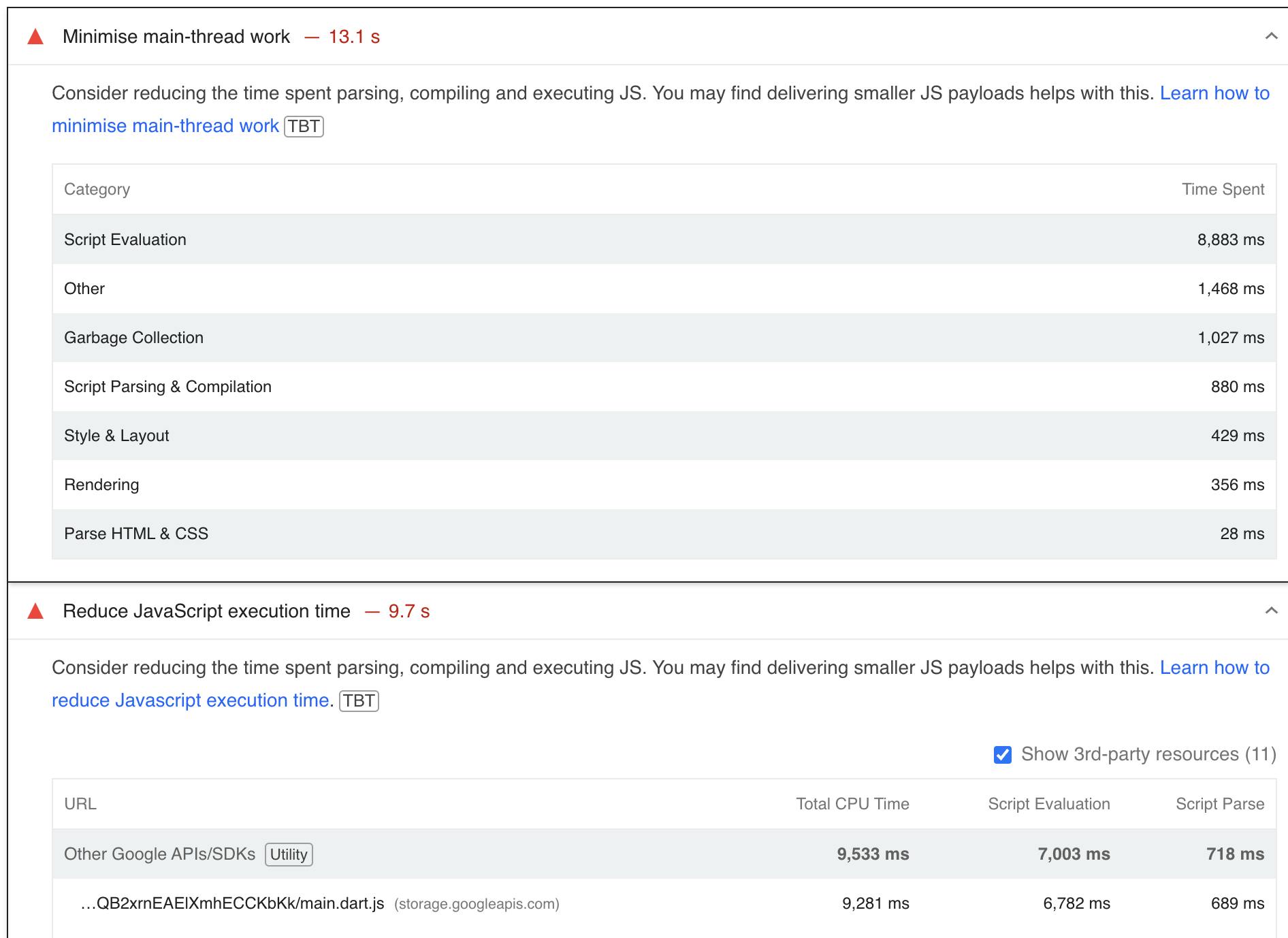The width and height of the screenshot is (1288, 938).
Task: Select the Garbage Collection row
Action: pyautogui.click(x=664, y=338)
